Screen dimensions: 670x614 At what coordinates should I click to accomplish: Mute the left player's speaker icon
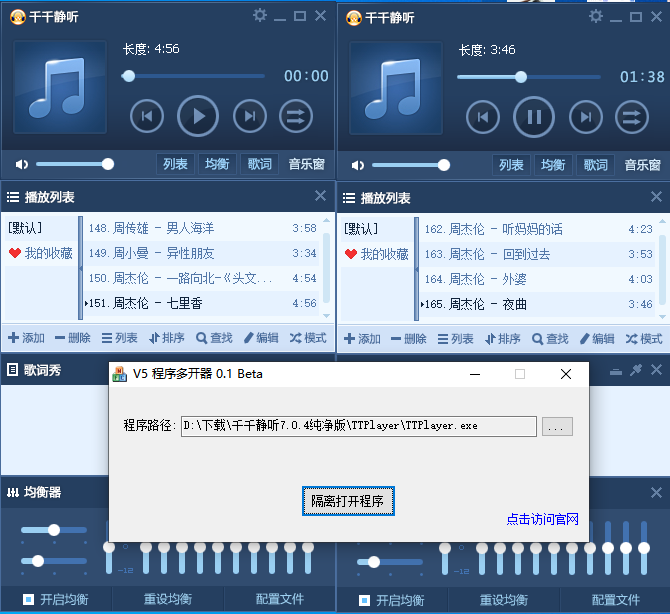tap(21, 164)
